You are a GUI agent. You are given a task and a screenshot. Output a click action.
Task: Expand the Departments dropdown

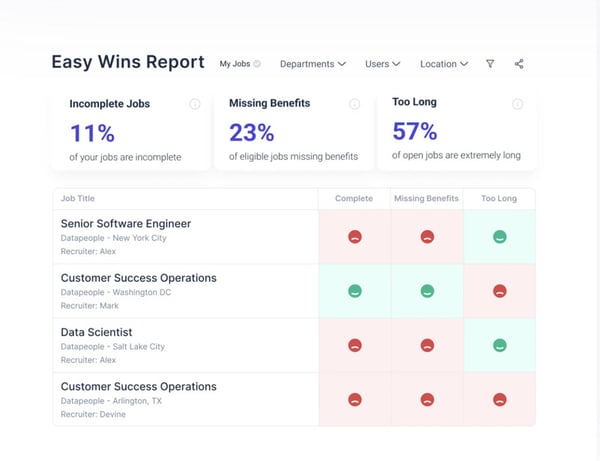click(312, 64)
